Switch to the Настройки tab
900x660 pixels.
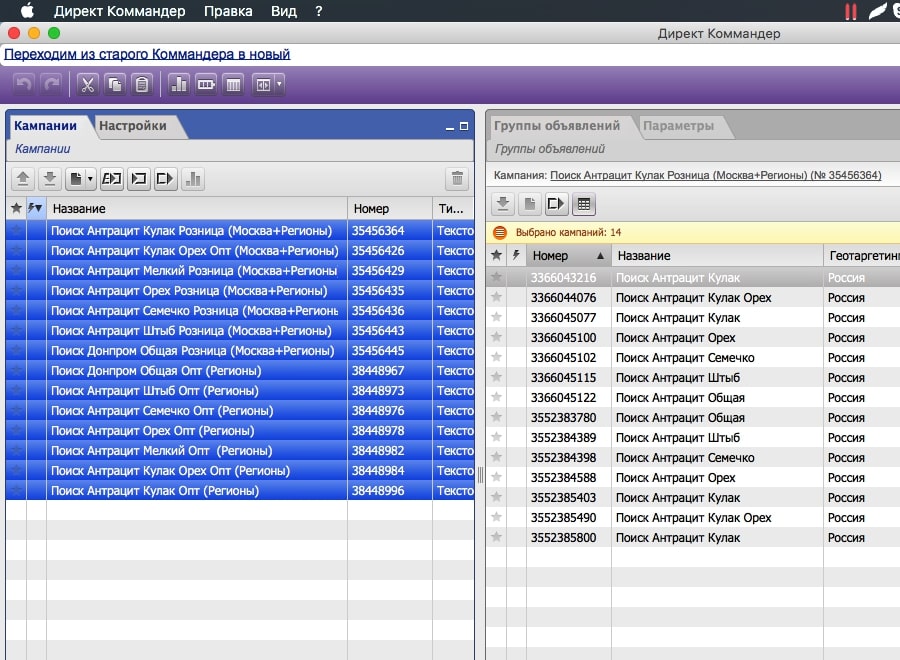(x=133, y=126)
